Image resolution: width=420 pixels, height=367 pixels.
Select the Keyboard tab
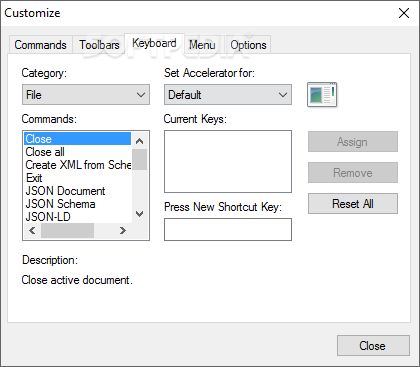coord(154,43)
